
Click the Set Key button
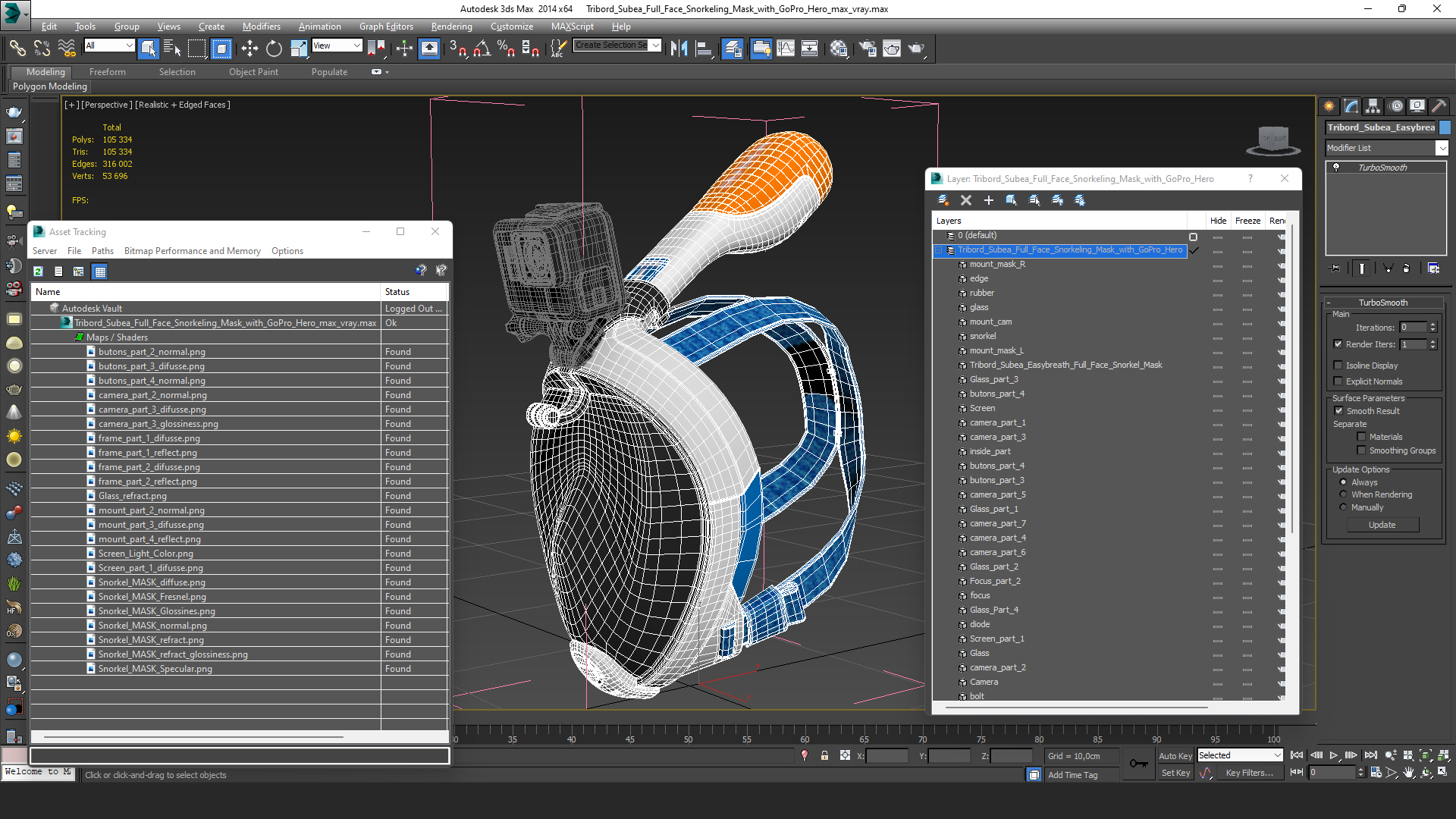pos(1175,773)
